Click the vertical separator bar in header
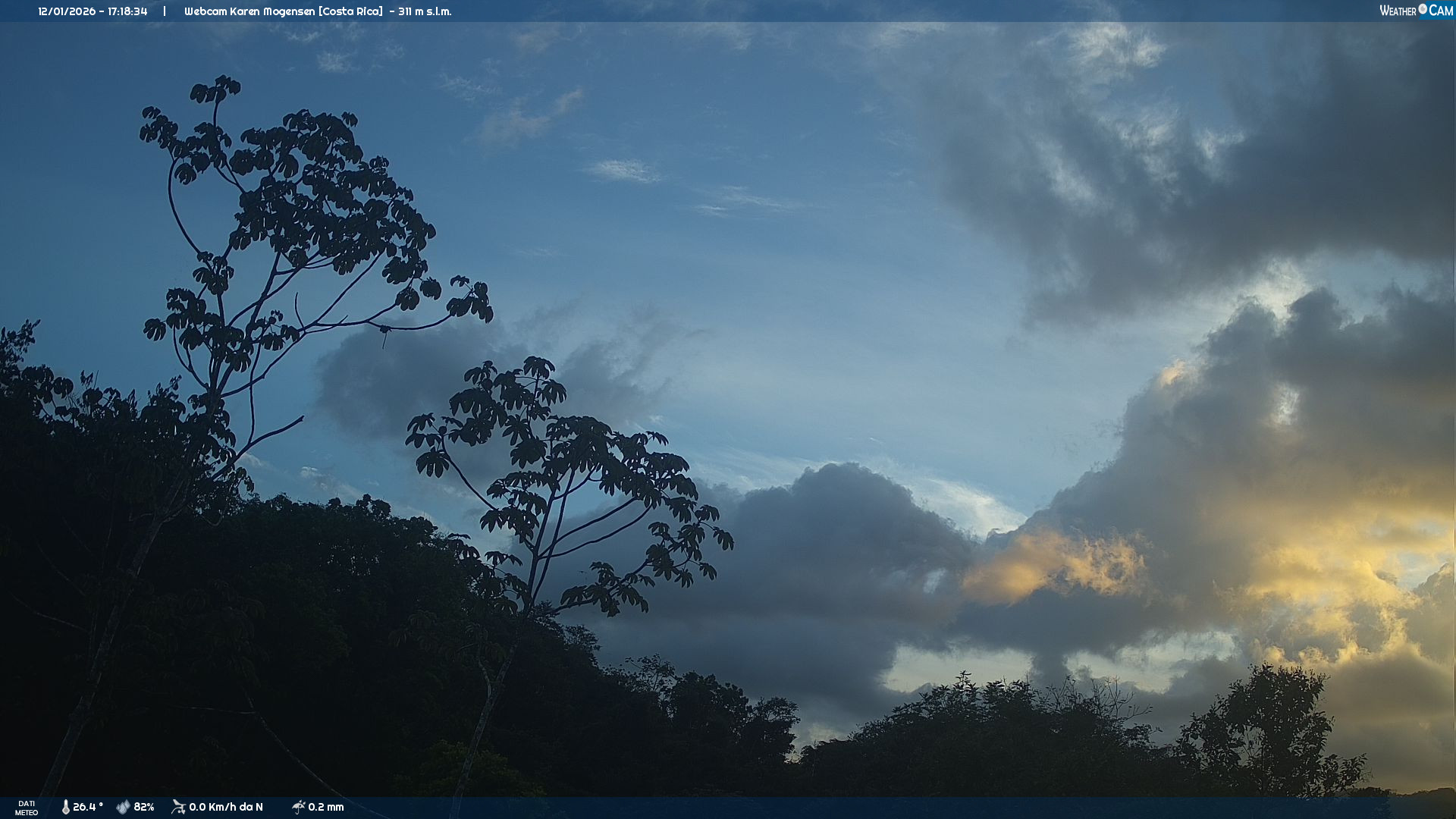This screenshot has height=819, width=1456. [165, 11]
